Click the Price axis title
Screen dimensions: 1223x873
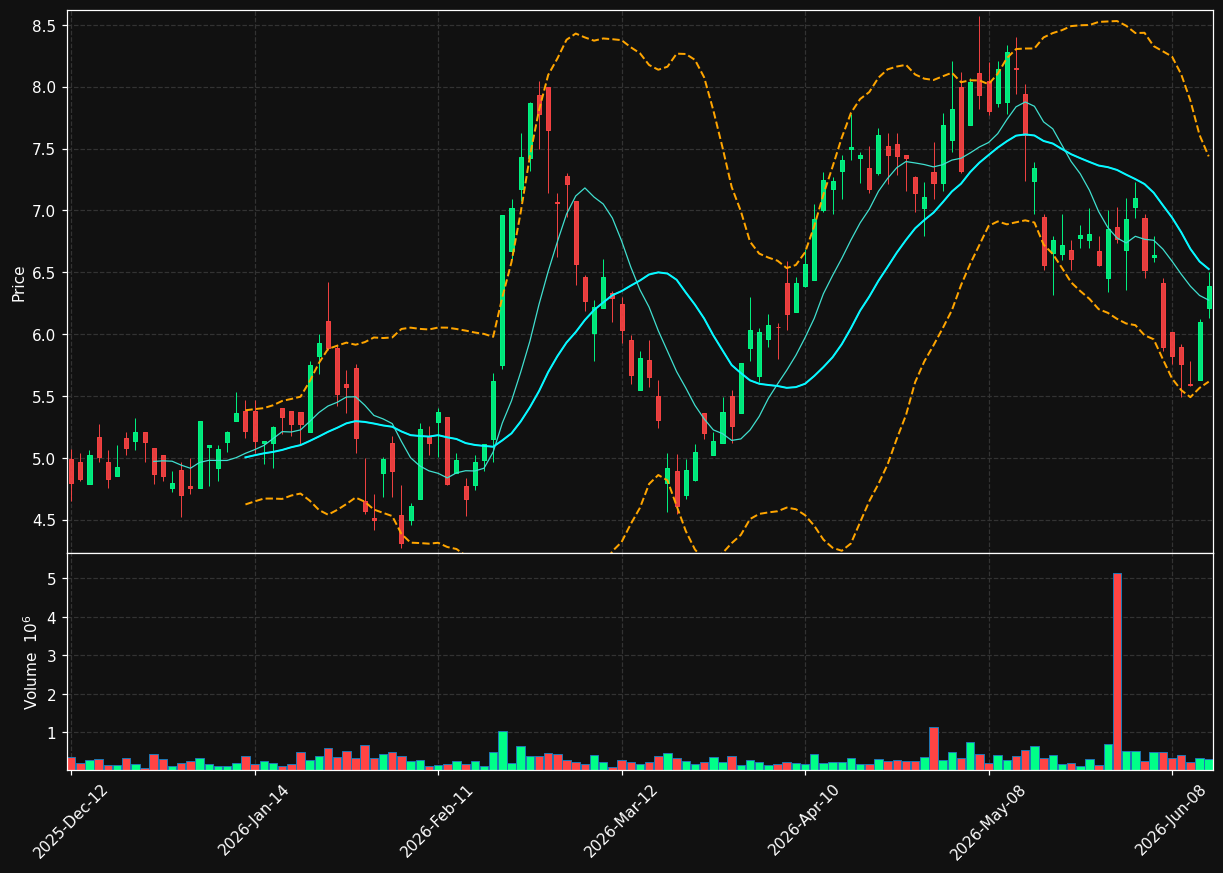pyautogui.click(x=19, y=283)
